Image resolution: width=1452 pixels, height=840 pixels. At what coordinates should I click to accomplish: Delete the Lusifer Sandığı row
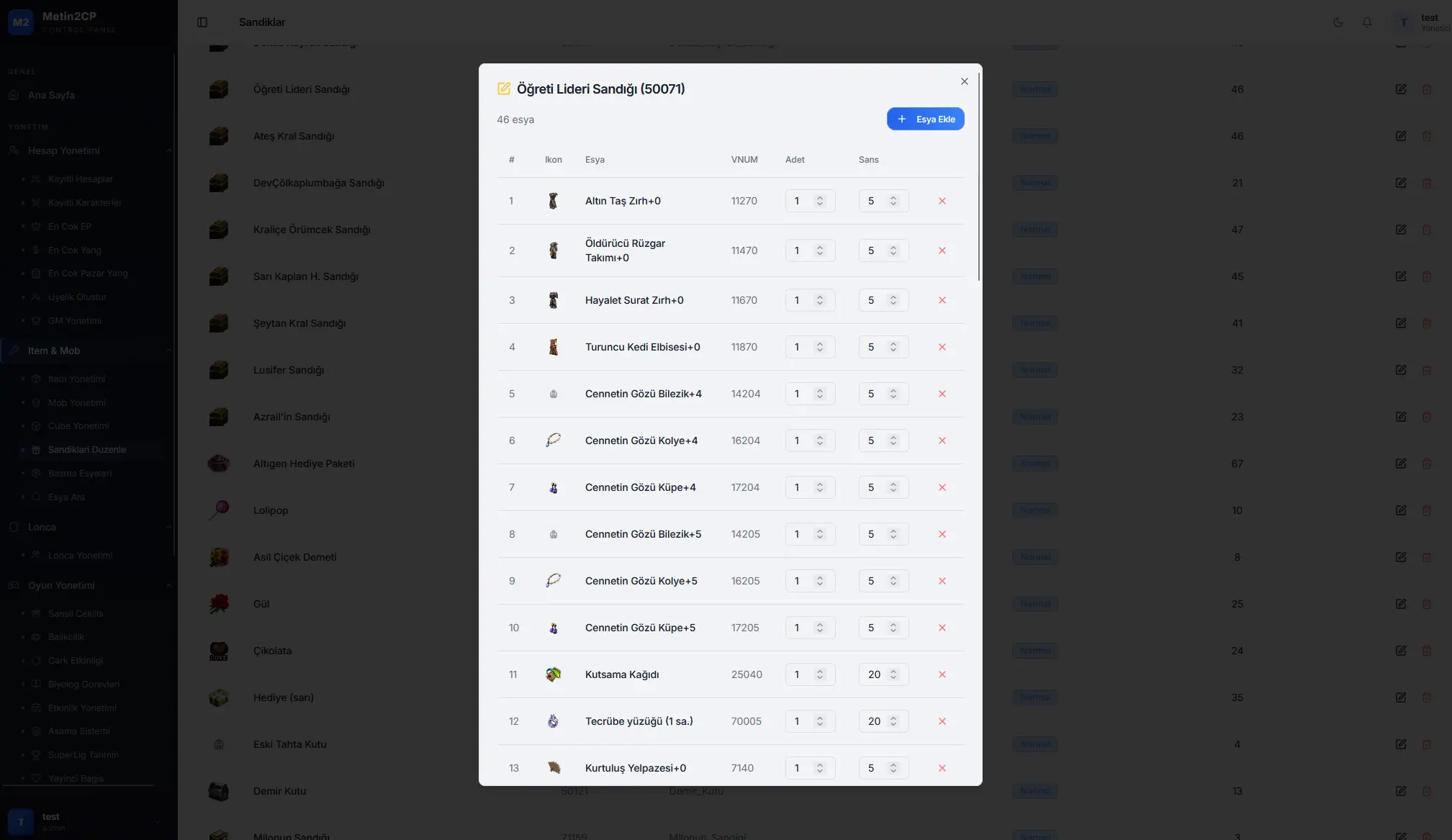coord(1426,370)
